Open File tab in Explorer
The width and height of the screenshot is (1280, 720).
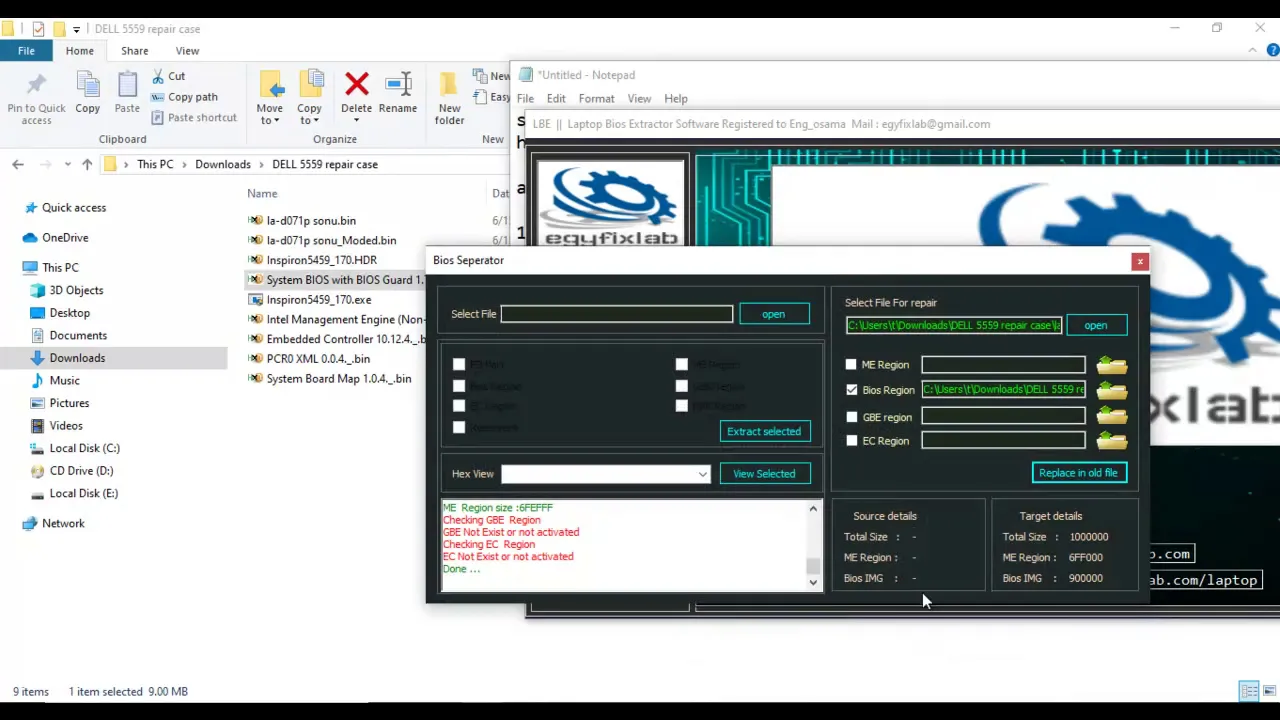26,51
